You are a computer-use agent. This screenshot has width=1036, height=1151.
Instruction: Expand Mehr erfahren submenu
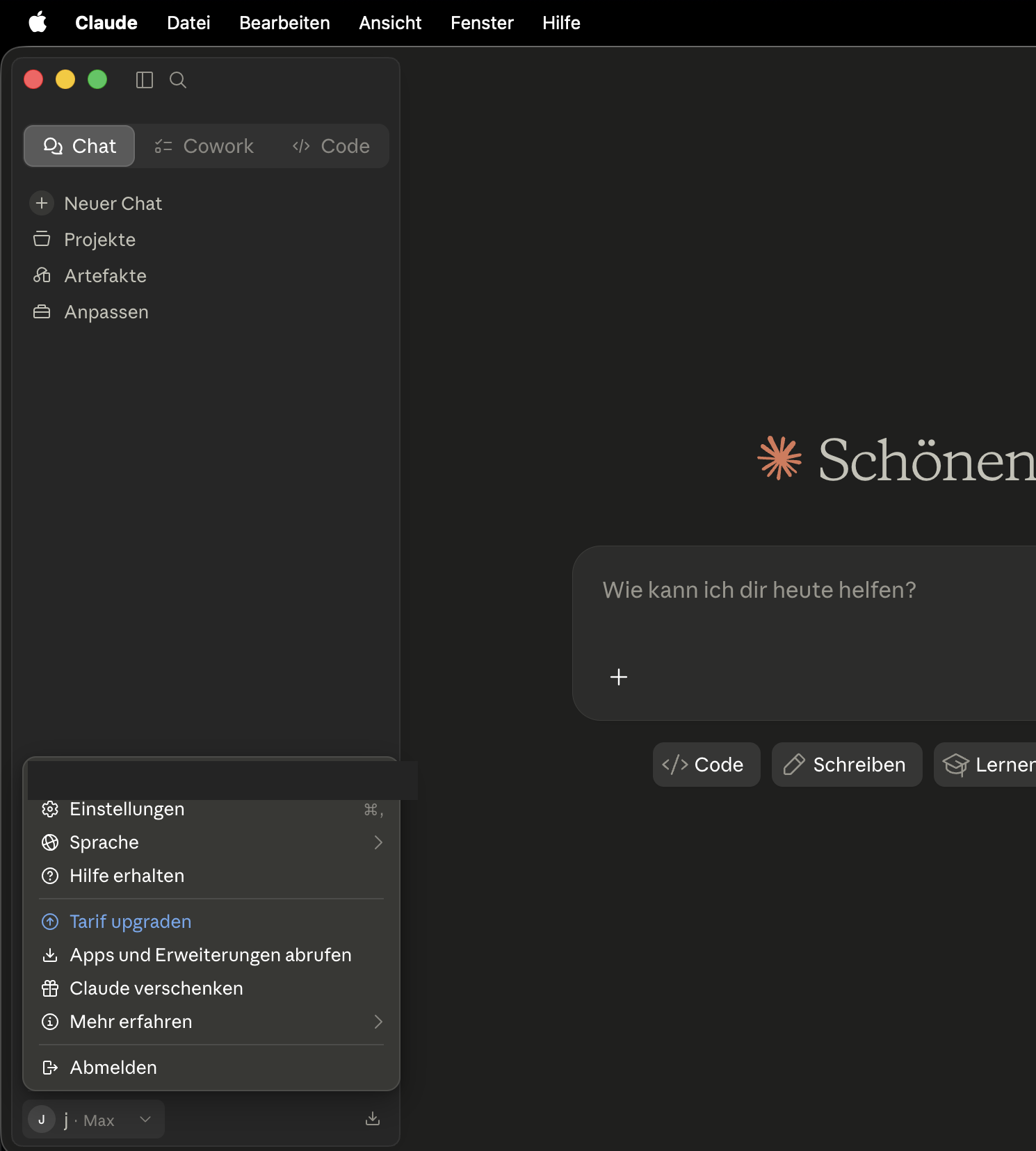tap(211, 1022)
